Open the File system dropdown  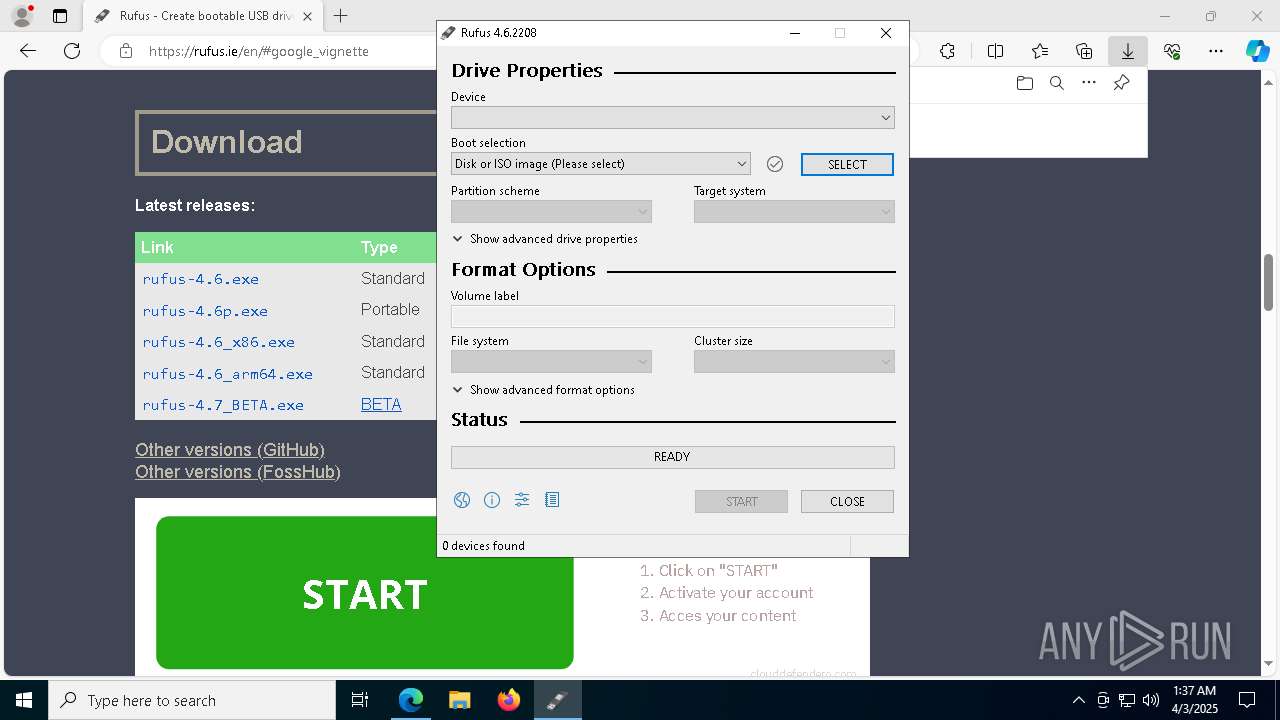(551, 362)
